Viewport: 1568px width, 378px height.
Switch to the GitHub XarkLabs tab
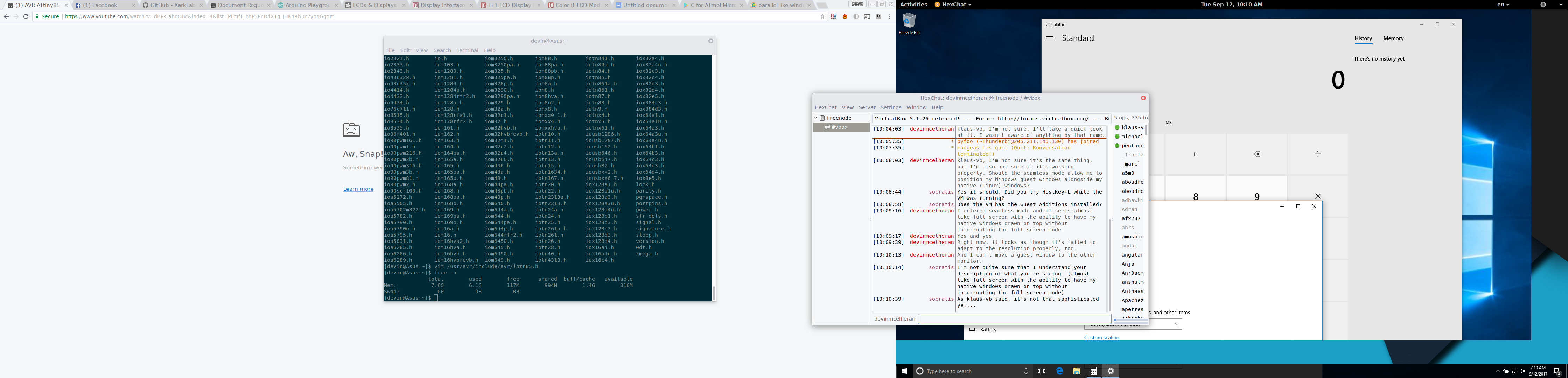click(171, 5)
